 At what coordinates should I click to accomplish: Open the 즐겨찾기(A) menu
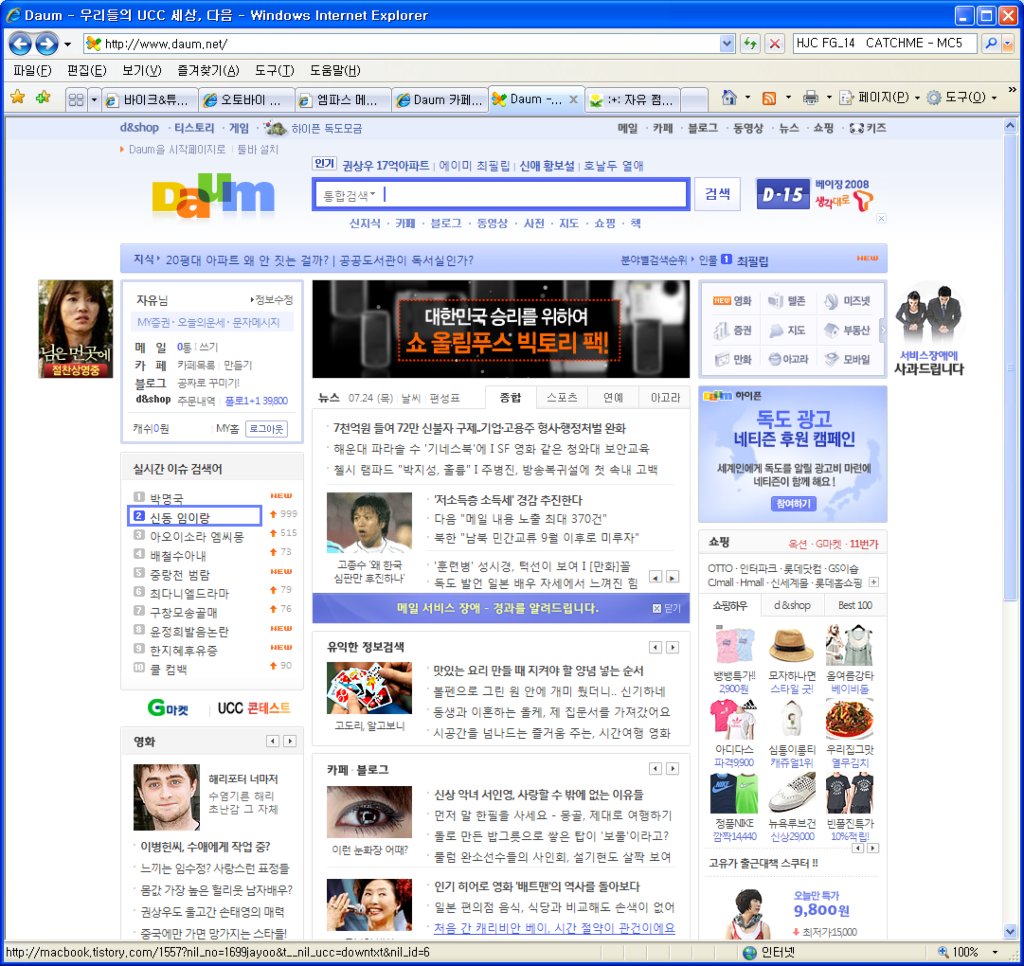point(208,71)
